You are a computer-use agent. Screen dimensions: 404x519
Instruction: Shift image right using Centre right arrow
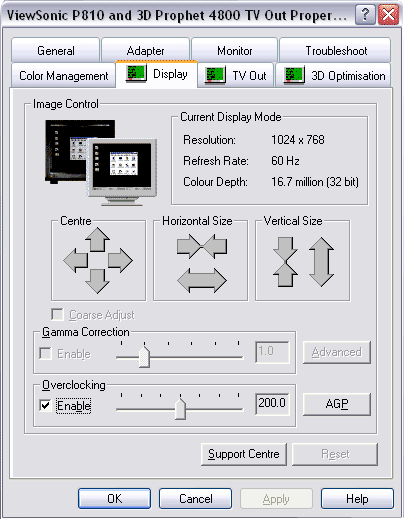point(120,260)
